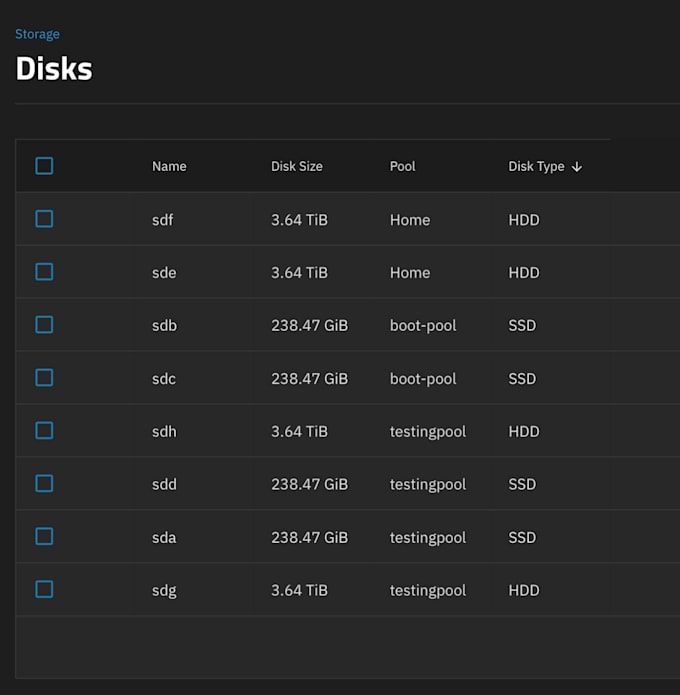Select the sda disk name
This screenshot has height=695, width=680.
point(164,538)
